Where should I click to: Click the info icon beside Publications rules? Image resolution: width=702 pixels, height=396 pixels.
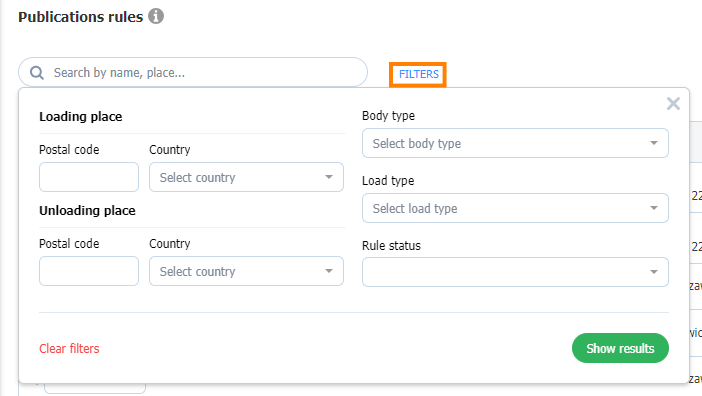(x=156, y=16)
